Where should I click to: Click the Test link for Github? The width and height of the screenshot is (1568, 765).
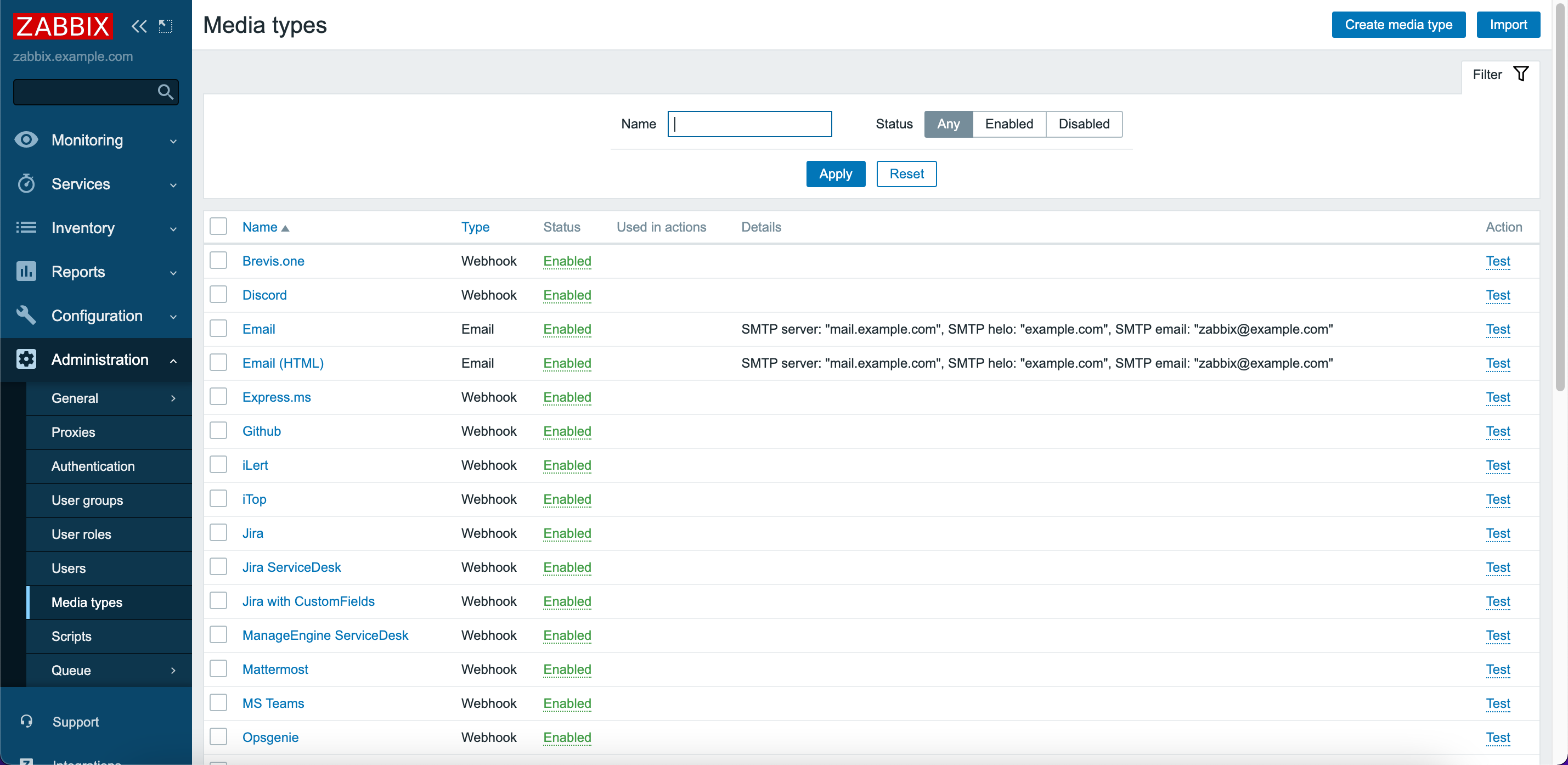(x=1497, y=431)
